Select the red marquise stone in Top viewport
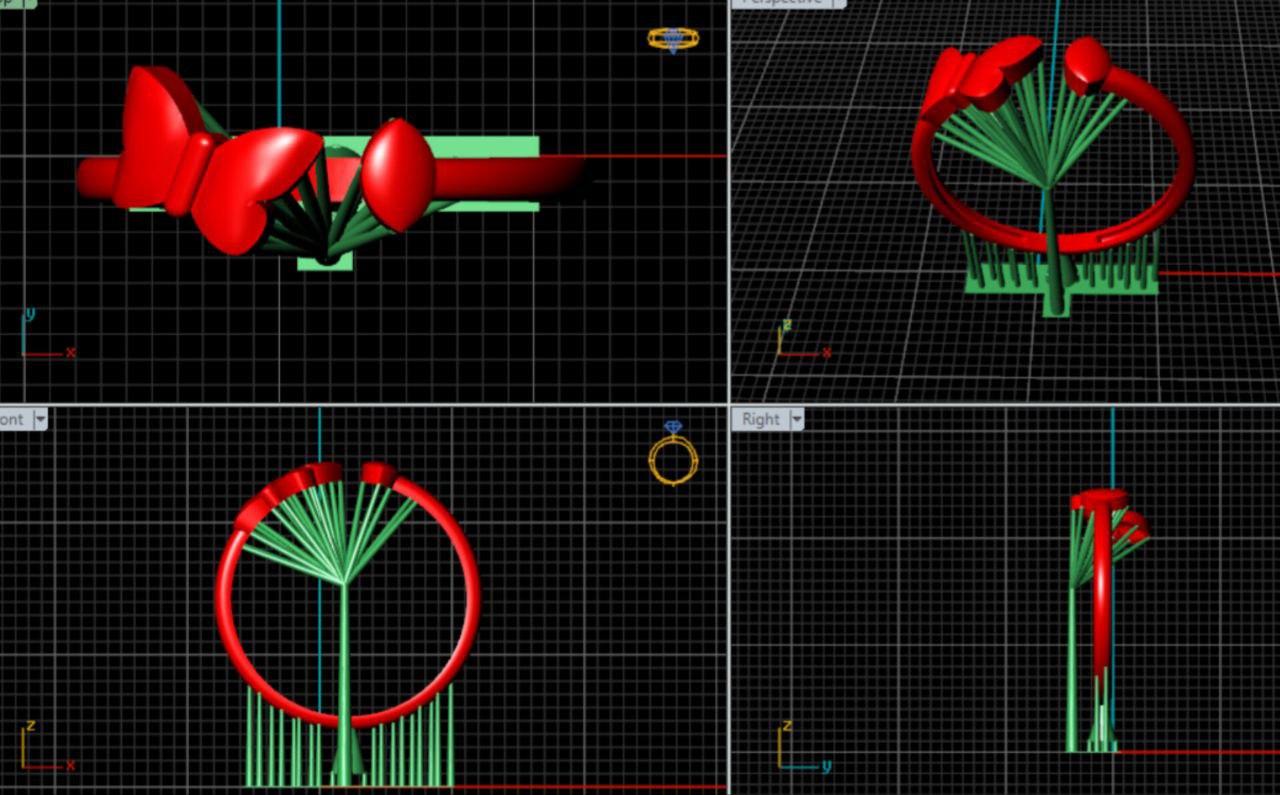 (398, 174)
